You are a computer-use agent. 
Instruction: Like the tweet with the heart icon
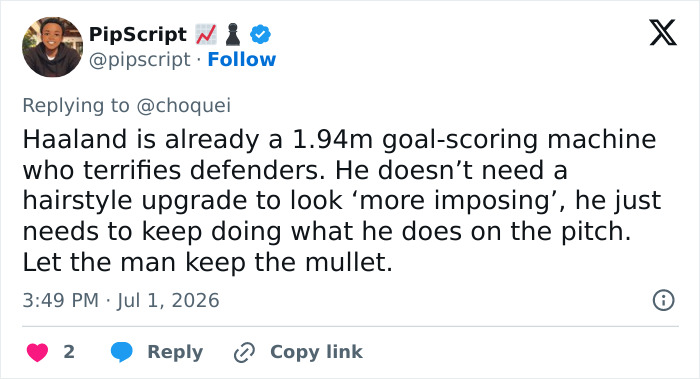pyautogui.click(x=38, y=352)
